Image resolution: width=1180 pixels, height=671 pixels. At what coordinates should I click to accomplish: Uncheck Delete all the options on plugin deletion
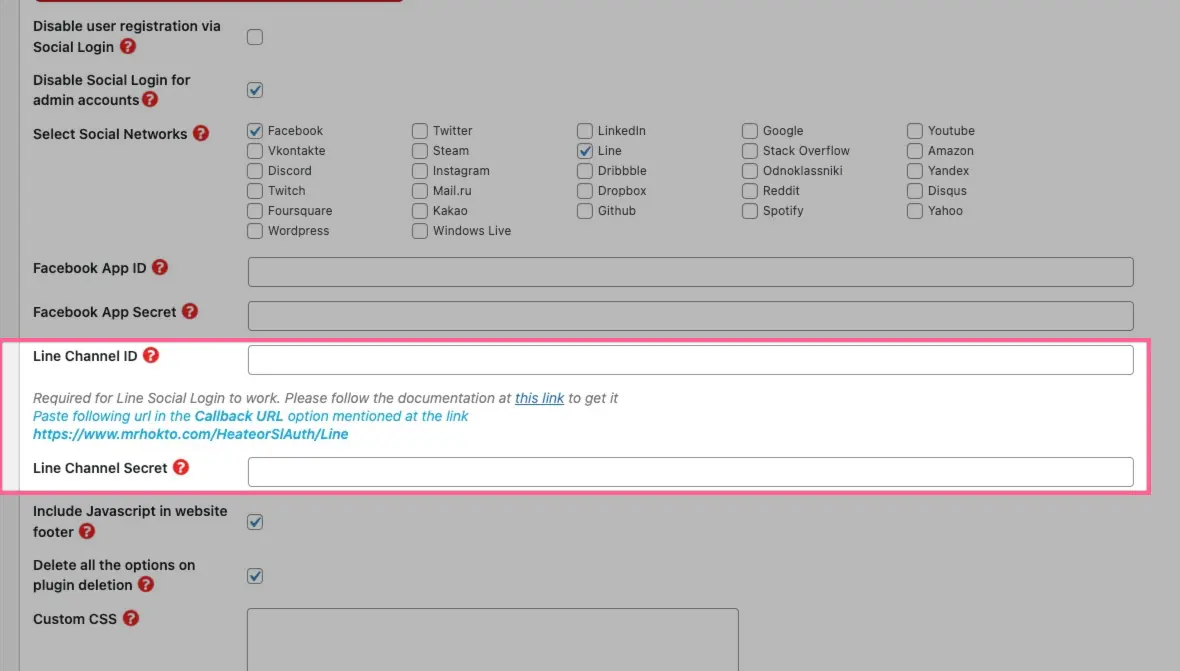tap(255, 576)
